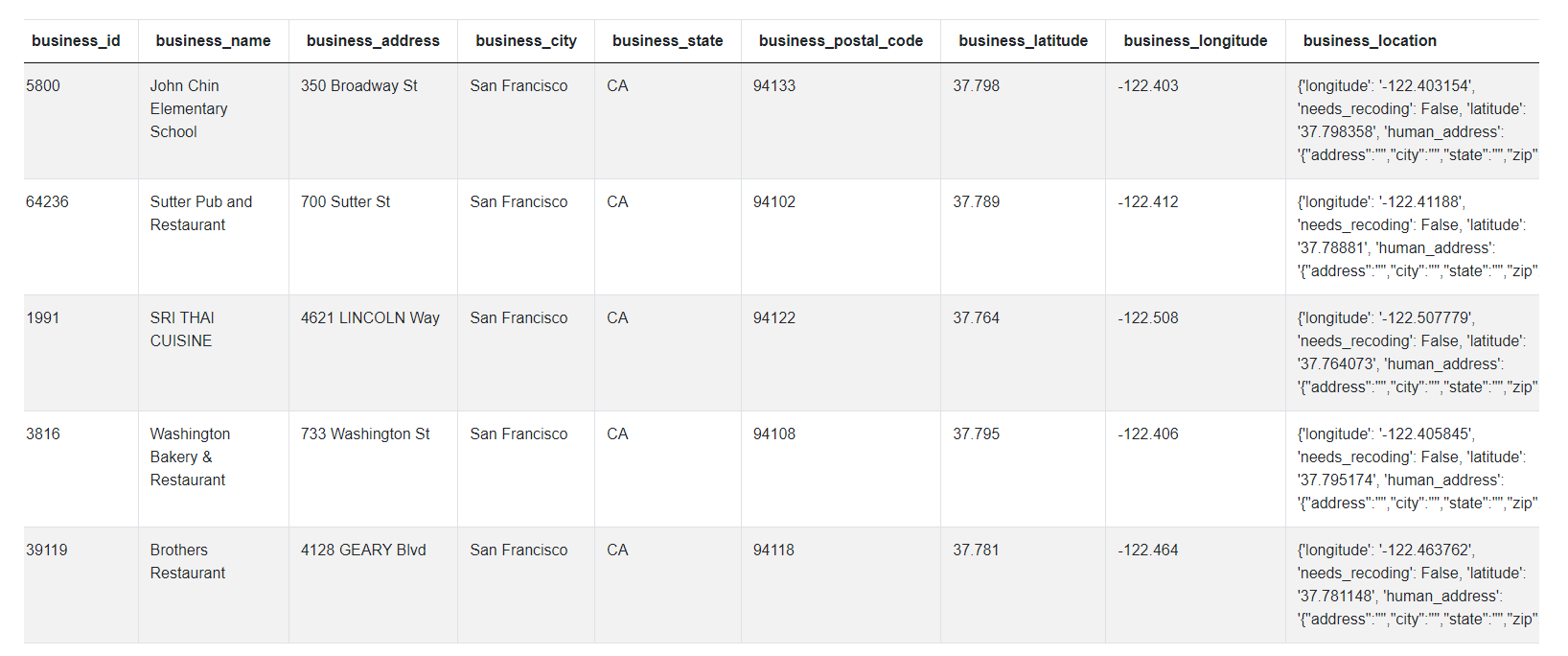The height and width of the screenshot is (656, 1568).
Task: Select postal code 94108 cell
Action: (774, 433)
